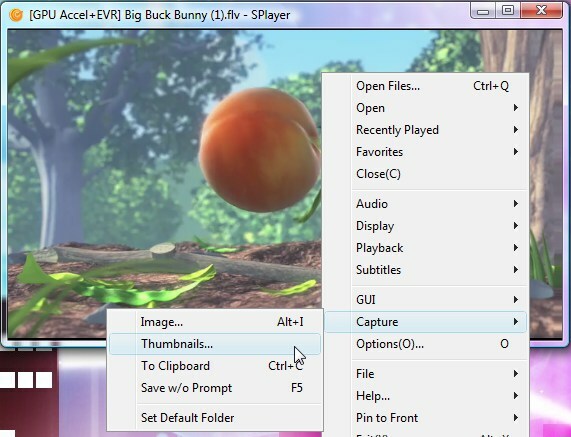571x437 pixels.
Task: Choose Save w/o Prompt option
Action: click(215, 388)
